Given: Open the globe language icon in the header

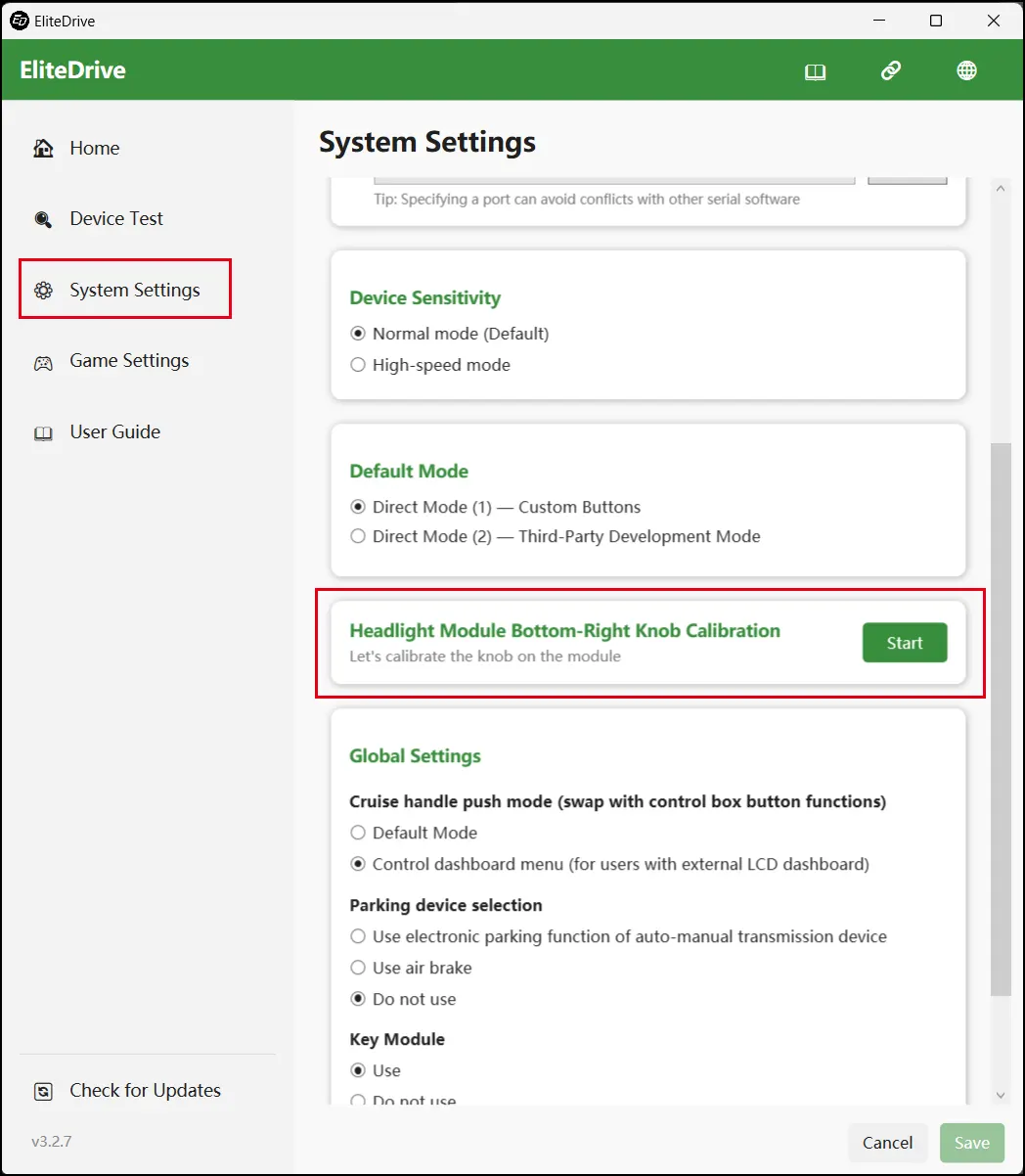Looking at the screenshot, I should pos(966,70).
